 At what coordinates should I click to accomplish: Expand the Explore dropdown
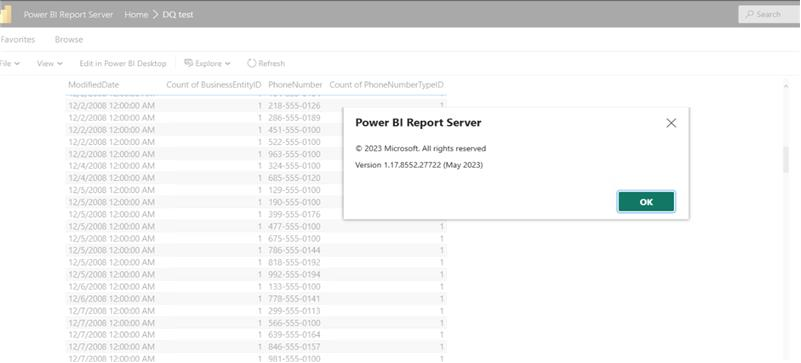[x=207, y=63]
